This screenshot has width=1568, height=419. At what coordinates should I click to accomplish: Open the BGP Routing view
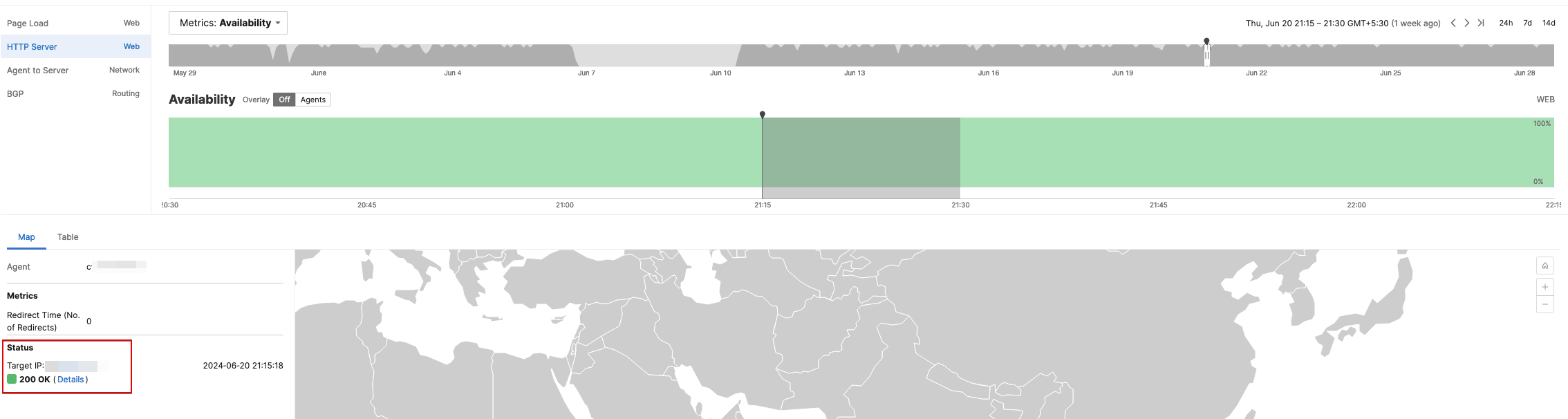[x=15, y=93]
